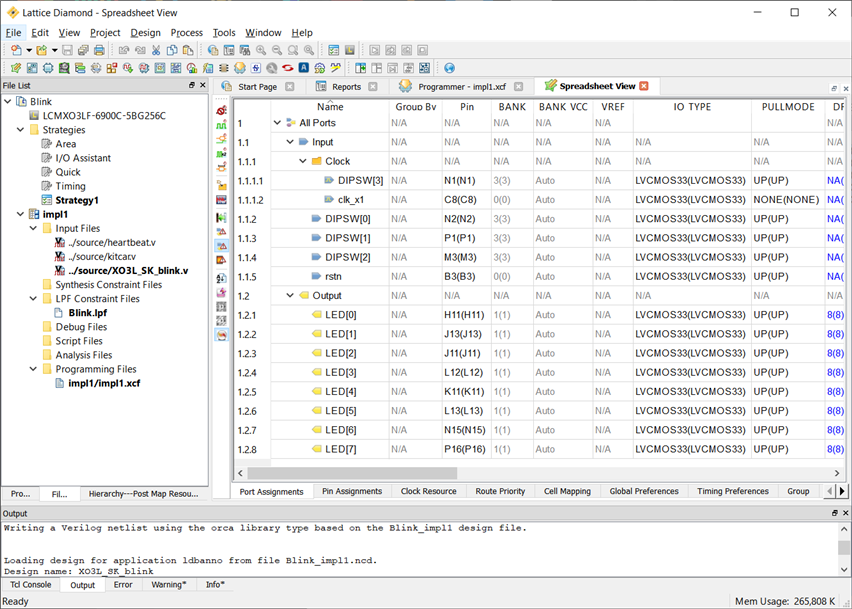852x609 pixels.
Task: Show the Warning tab in Output
Action: pos(168,585)
